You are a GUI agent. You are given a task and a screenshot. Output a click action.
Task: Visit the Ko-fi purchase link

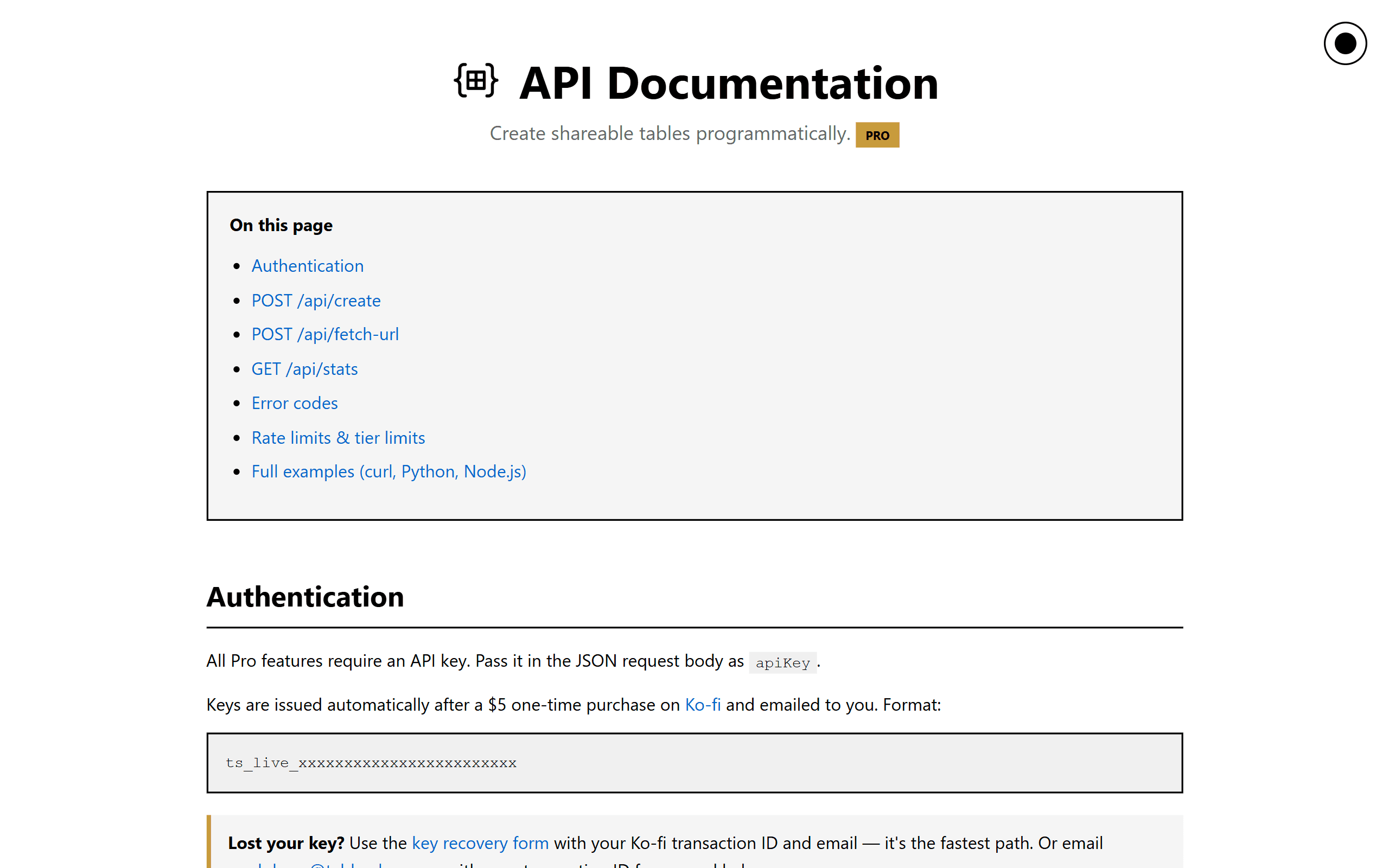coord(703,704)
